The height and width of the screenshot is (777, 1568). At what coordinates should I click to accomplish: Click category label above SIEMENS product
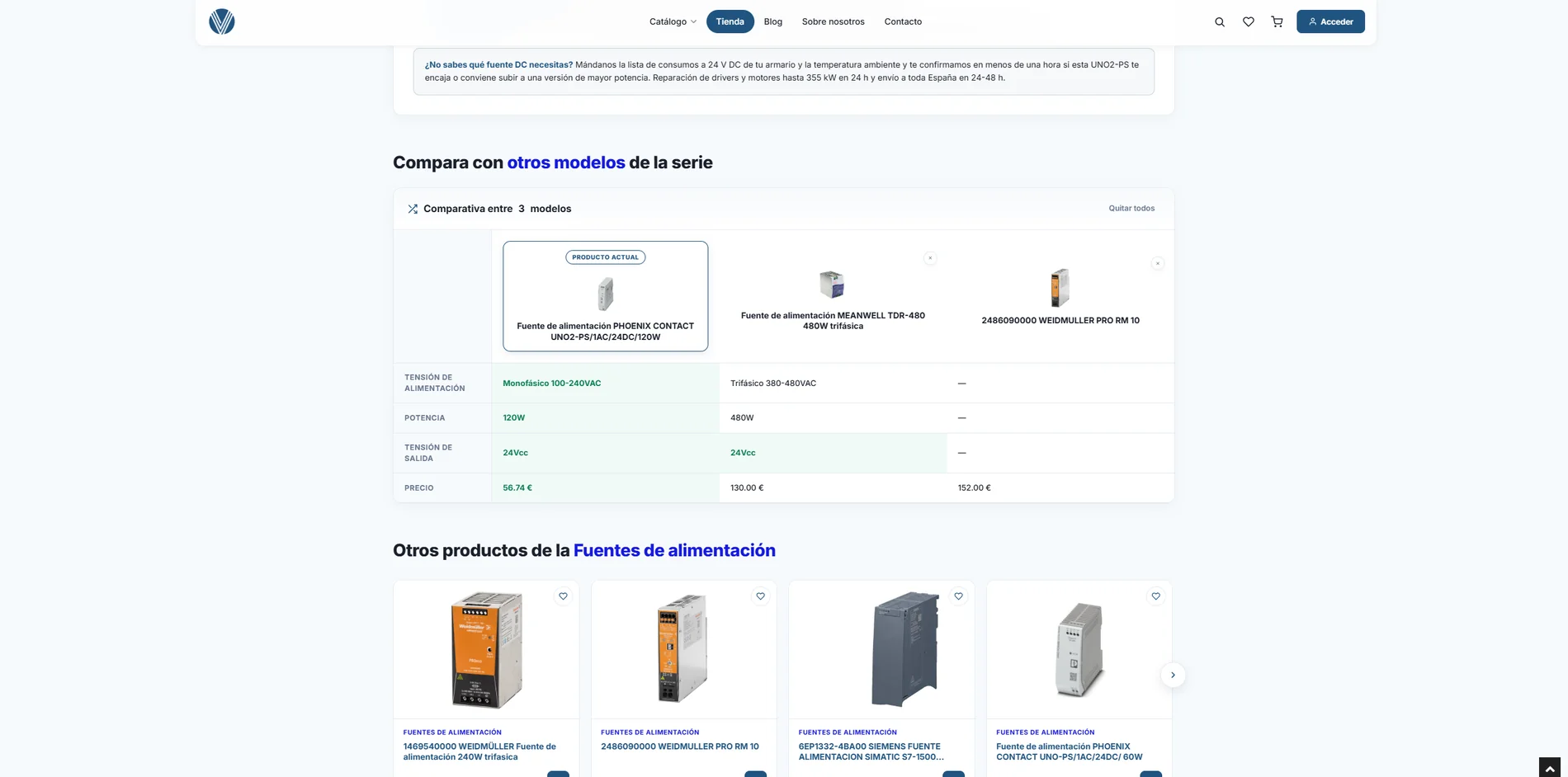[x=848, y=732]
